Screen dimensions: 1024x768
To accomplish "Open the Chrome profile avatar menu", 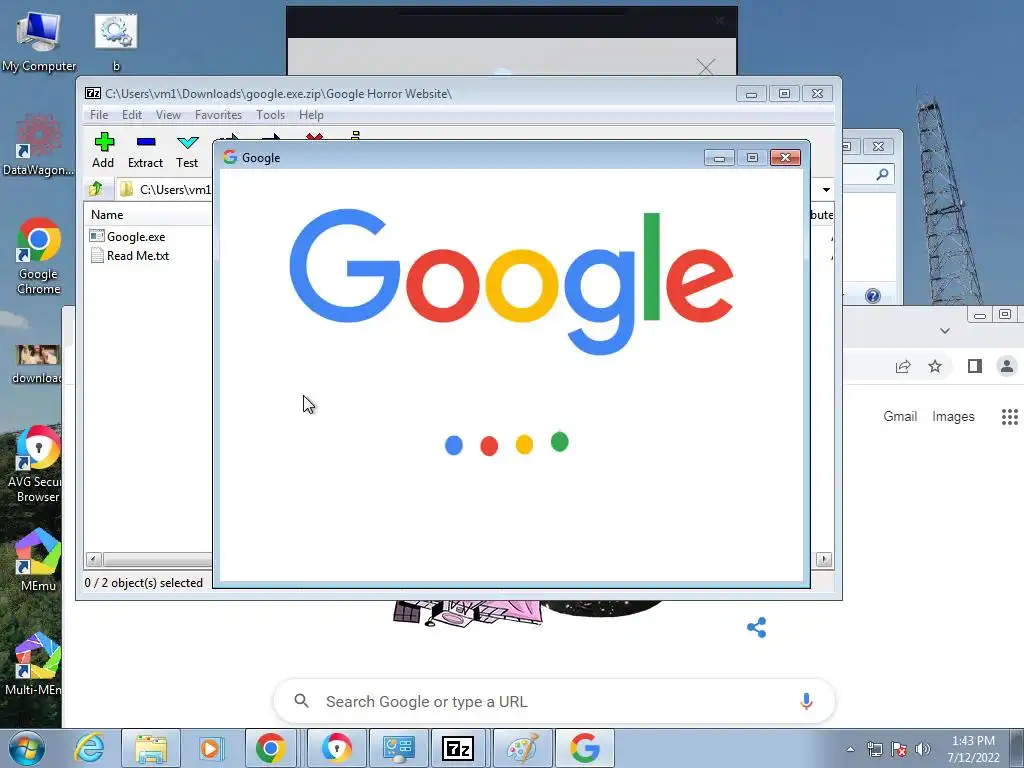I will click(1007, 366).
